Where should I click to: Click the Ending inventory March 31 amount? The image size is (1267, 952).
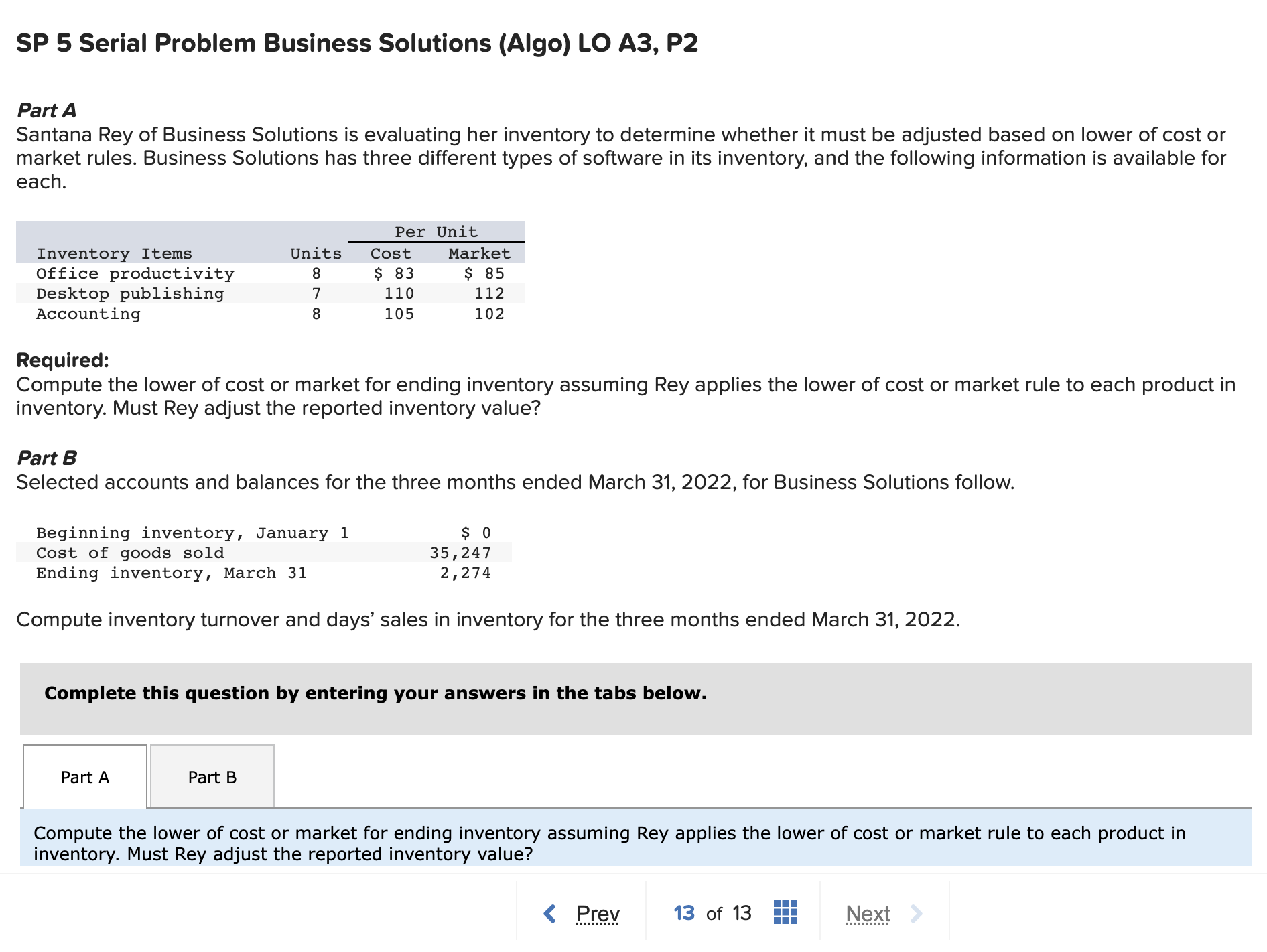[466, 573]
